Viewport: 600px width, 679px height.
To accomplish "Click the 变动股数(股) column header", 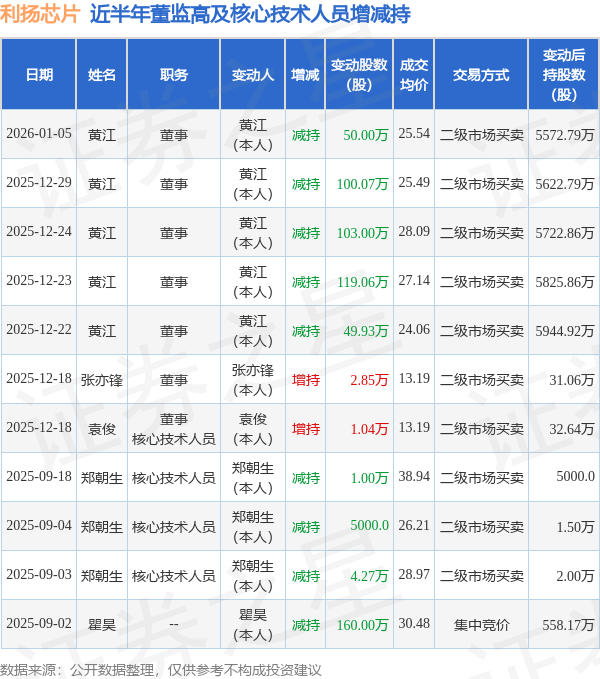I will pos(359,74).
